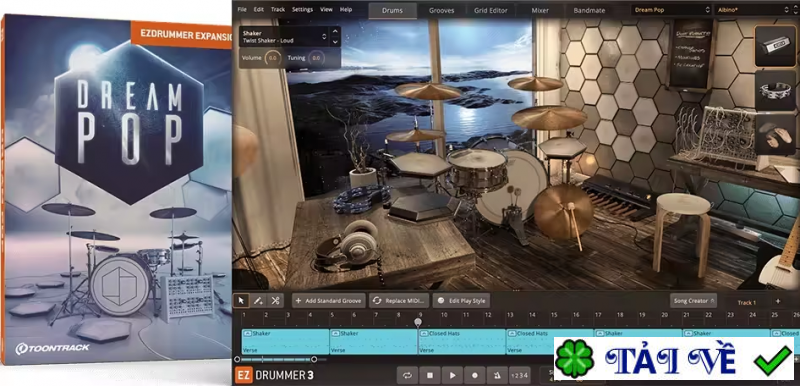800x386 pixels.
Task: Click the EZ Drummer 3 logo
Action: (274, 375)
